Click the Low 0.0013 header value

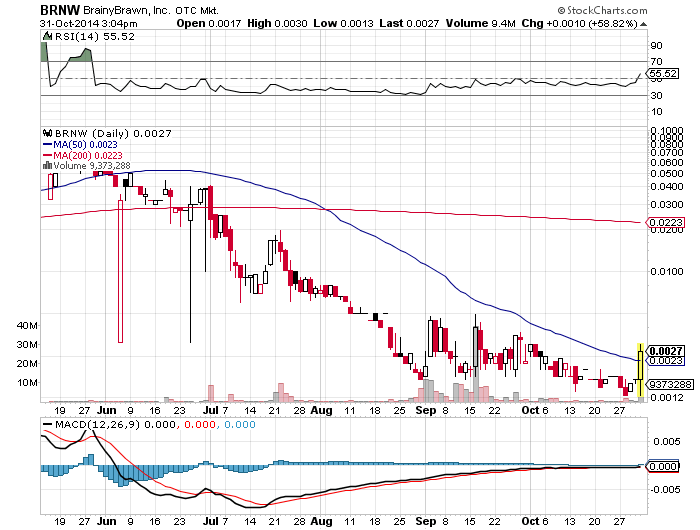343,23
